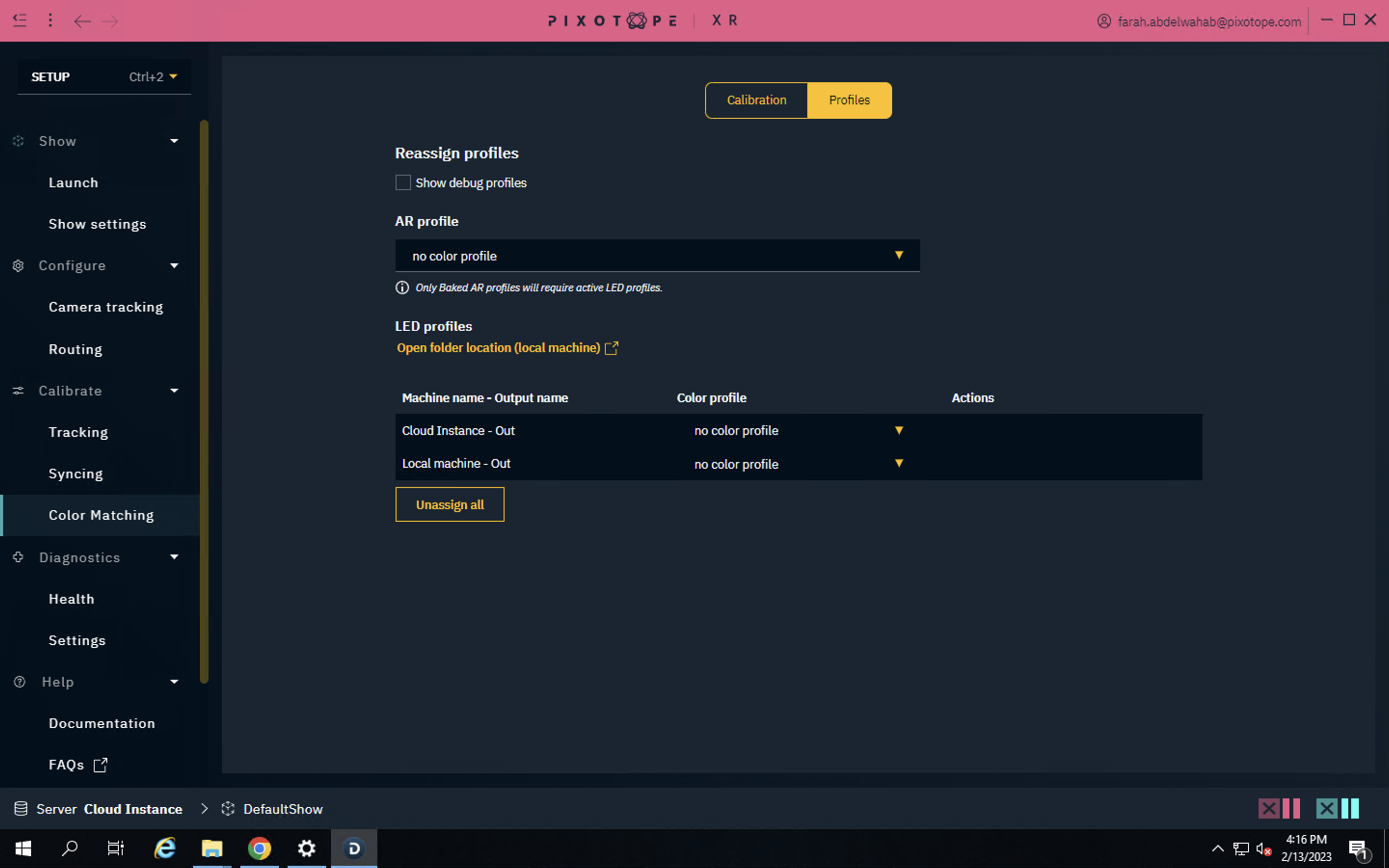
Task: Open Windows Settings gear from taskbar
Action: pos(307,848)
